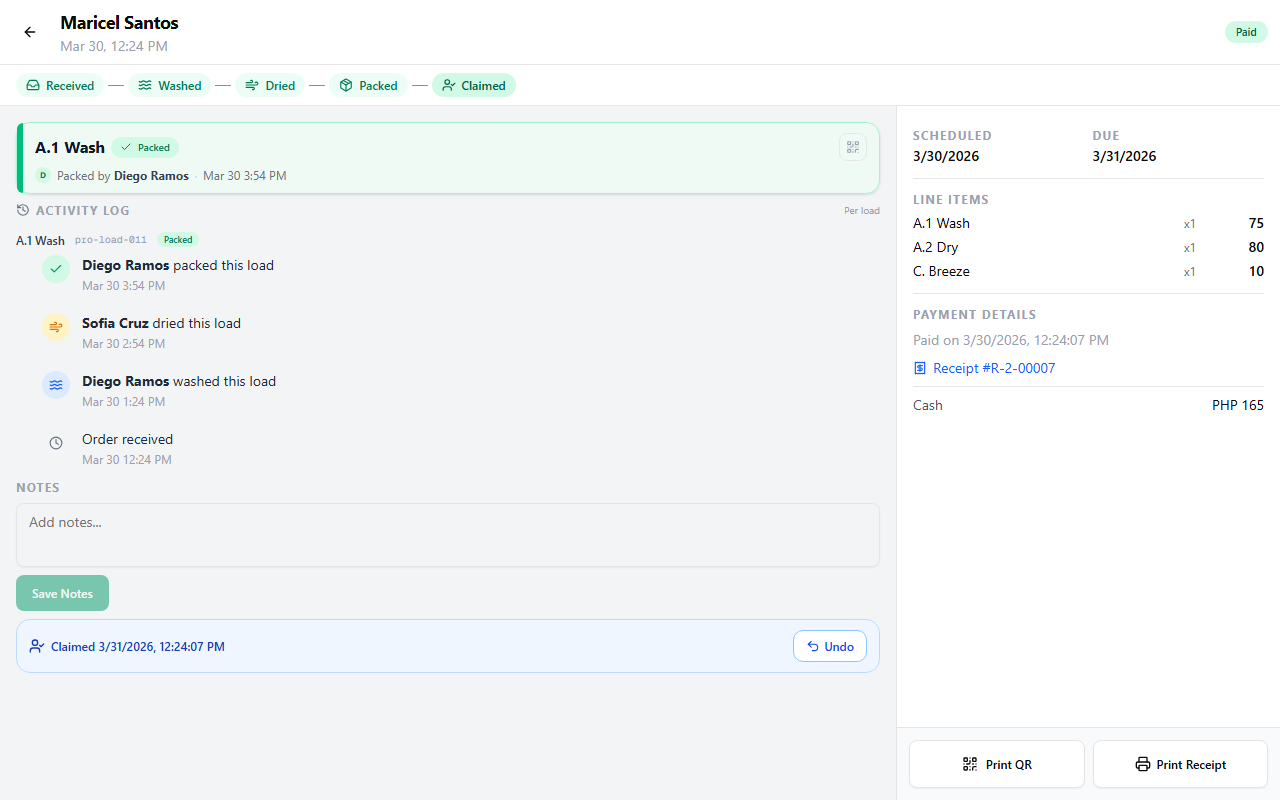Viewport: 1280px width, 800px height.
Task: Select the Packed status step
Action: click(x=368, y=86)
